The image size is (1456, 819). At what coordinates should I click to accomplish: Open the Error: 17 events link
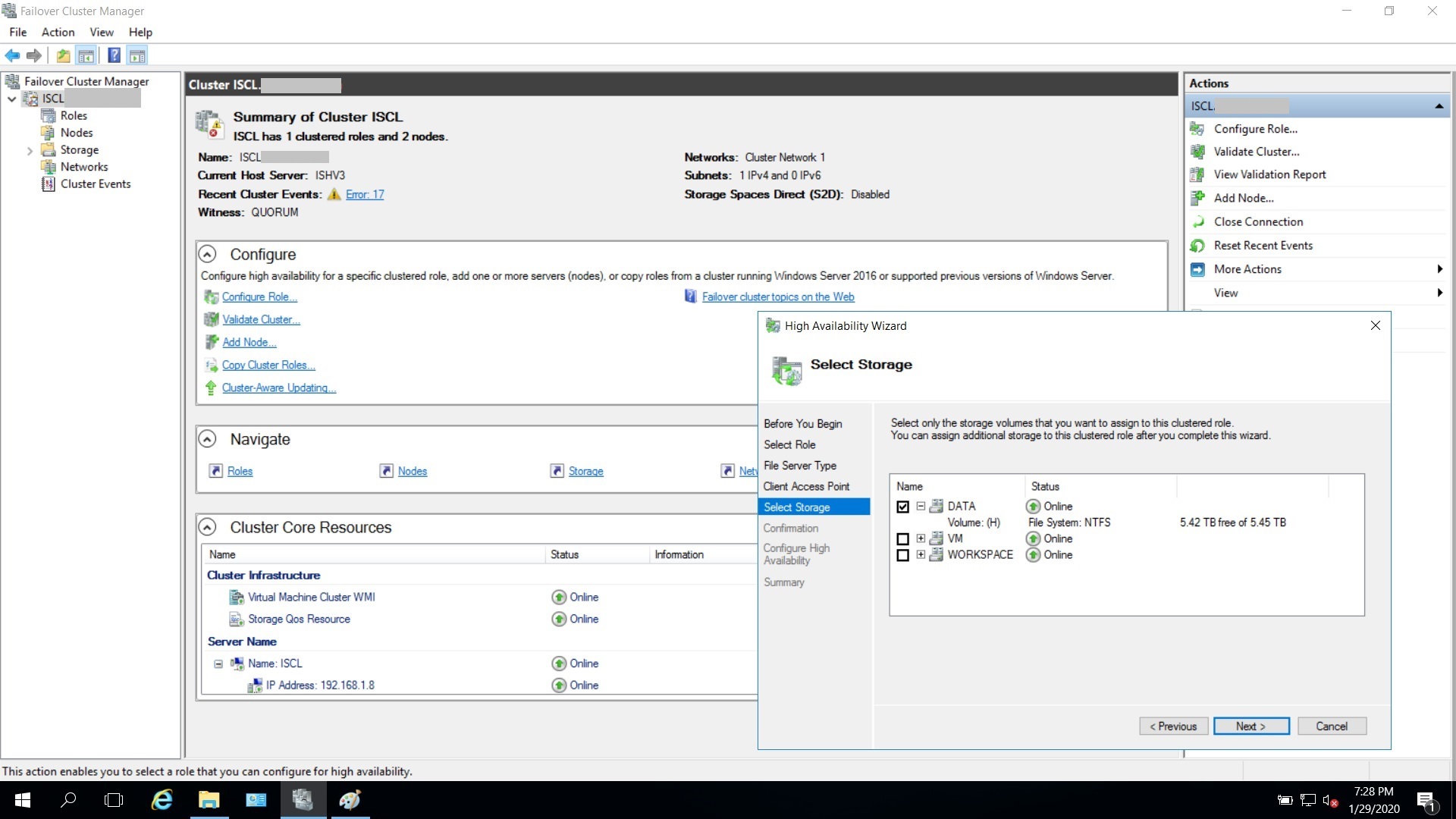click(x=365, y=194)
